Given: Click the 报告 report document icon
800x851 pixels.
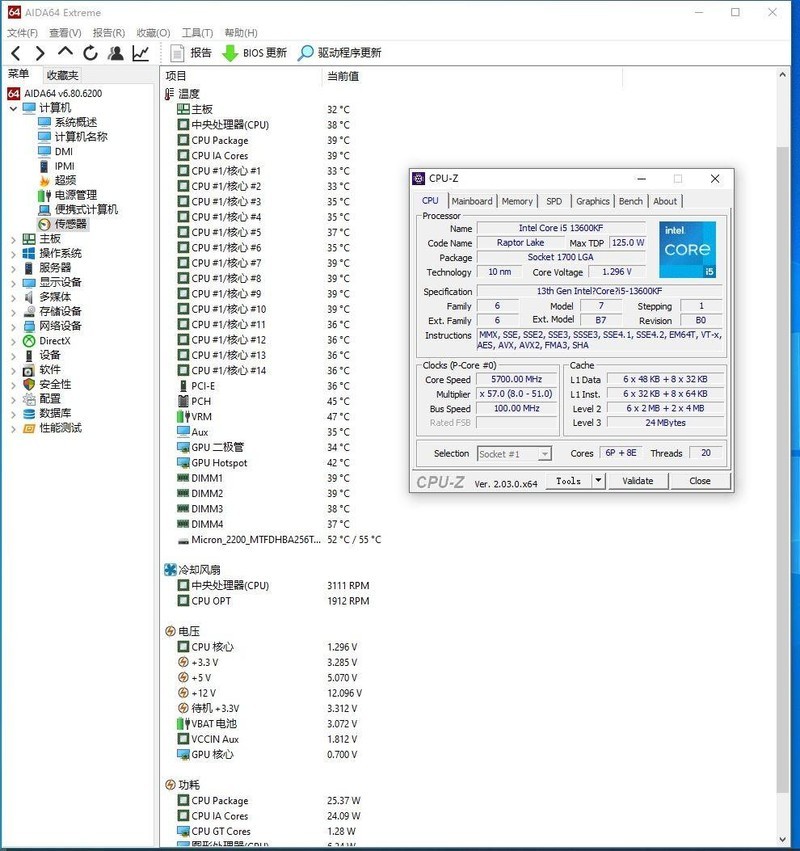Looking at the screenshot, I should [178, 53].
